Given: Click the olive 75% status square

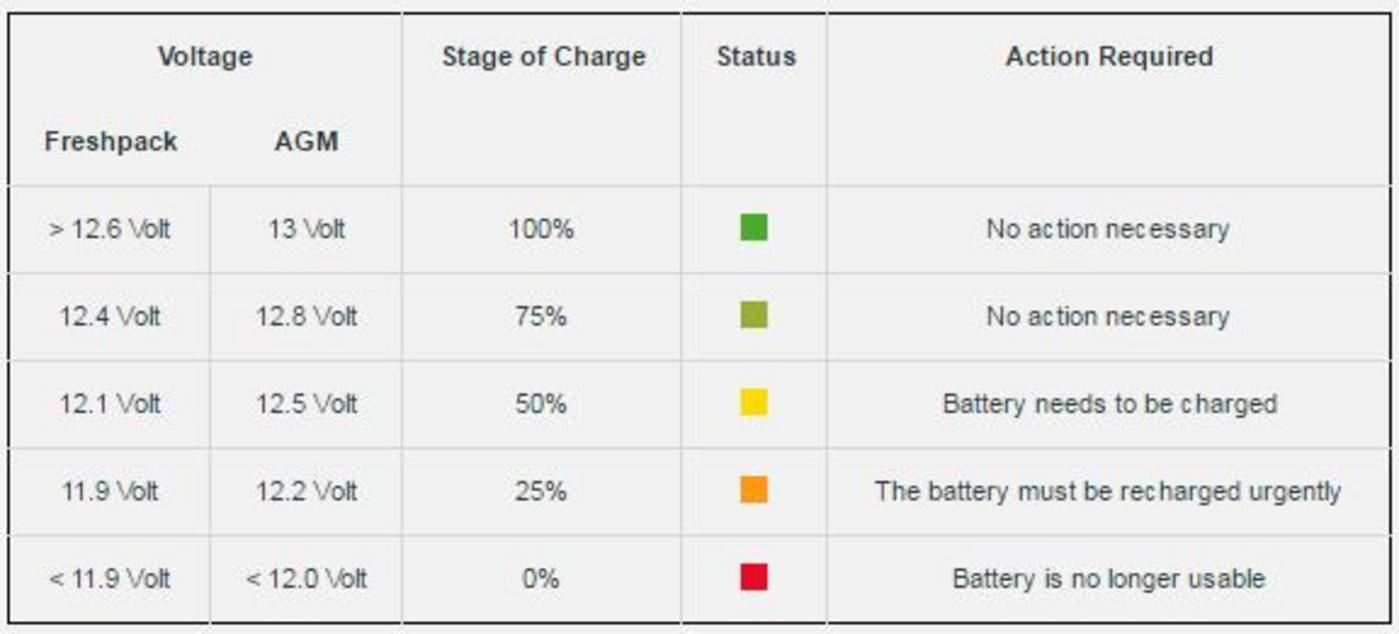Looking at the screenshot, I should tap(753, 316).
